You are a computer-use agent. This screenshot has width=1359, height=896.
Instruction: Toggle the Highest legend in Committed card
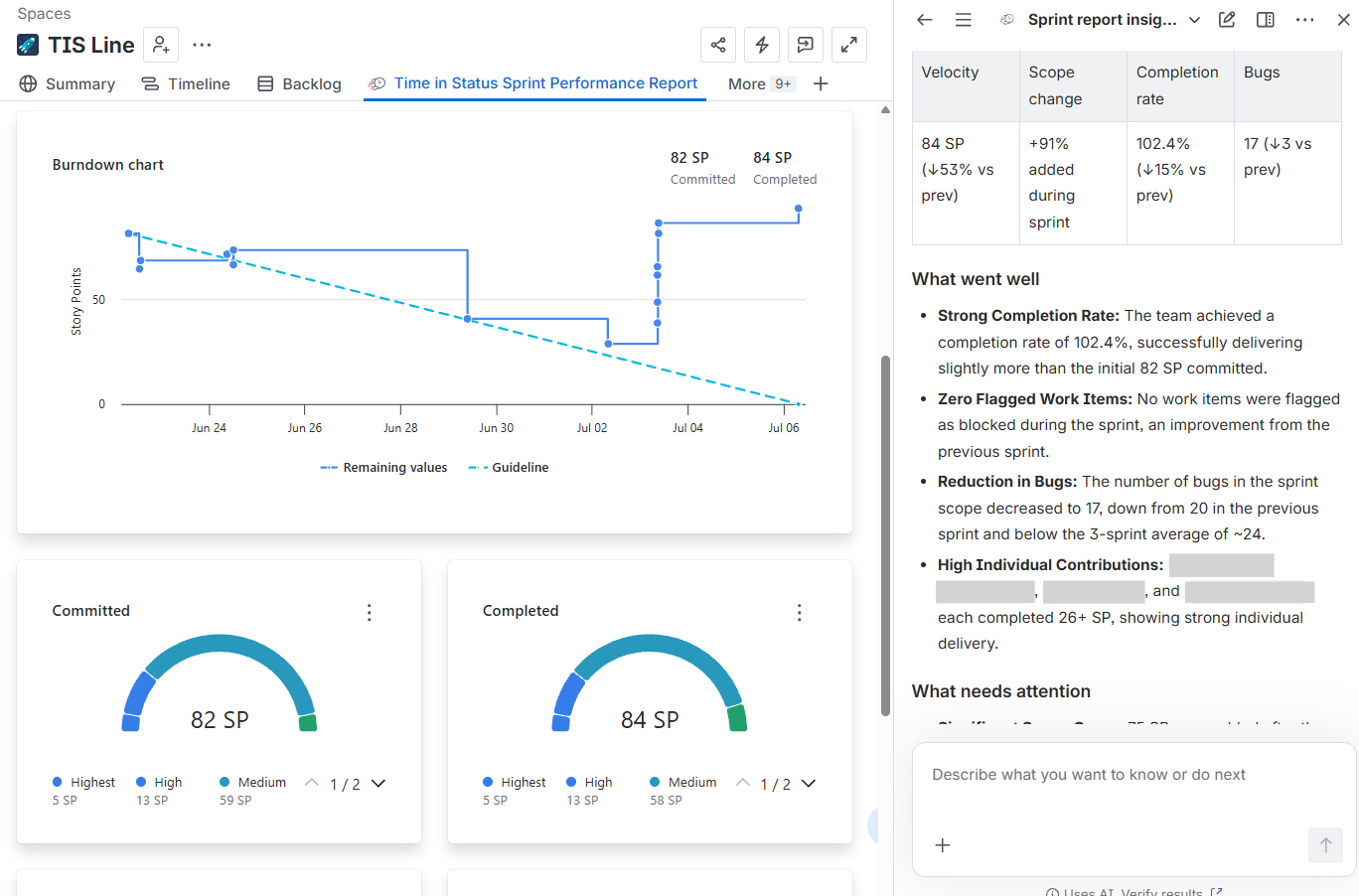click(84, 783)
